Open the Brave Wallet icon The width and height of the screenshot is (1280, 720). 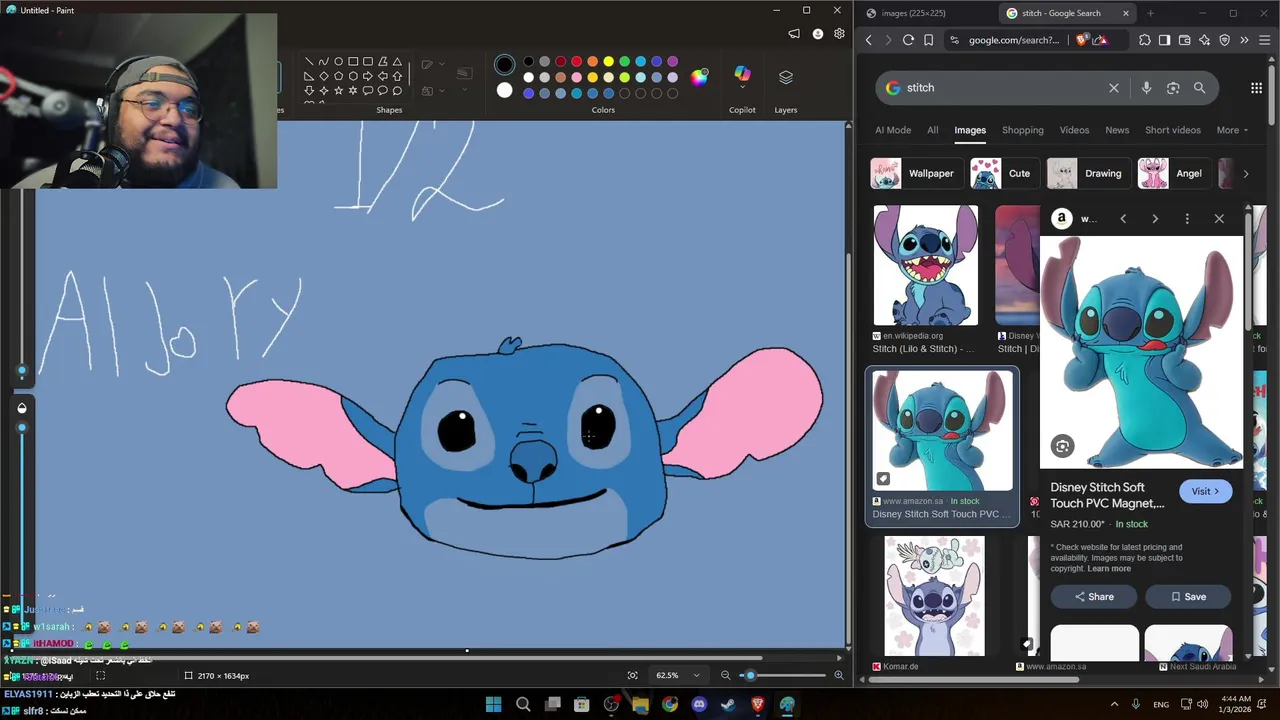coord(1184,40)
